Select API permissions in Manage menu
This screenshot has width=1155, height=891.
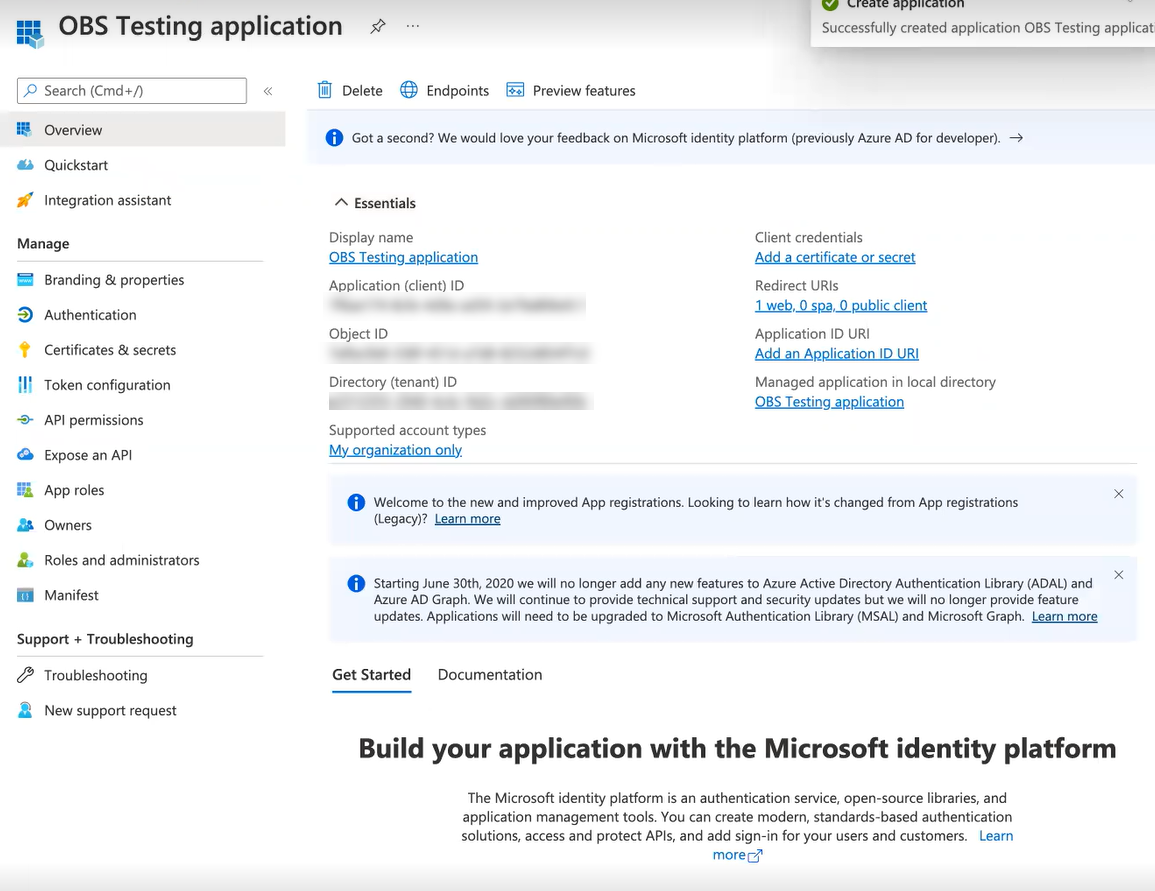(94, 420)
